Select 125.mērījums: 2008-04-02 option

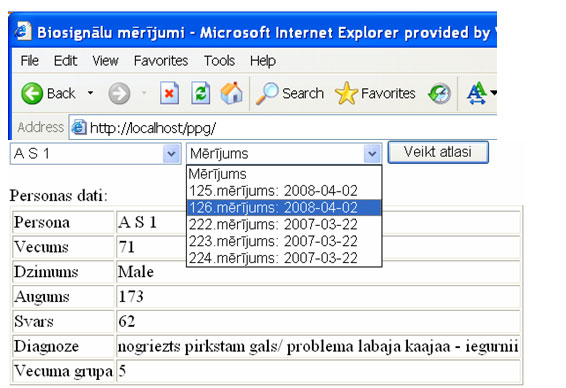[284, 191]
